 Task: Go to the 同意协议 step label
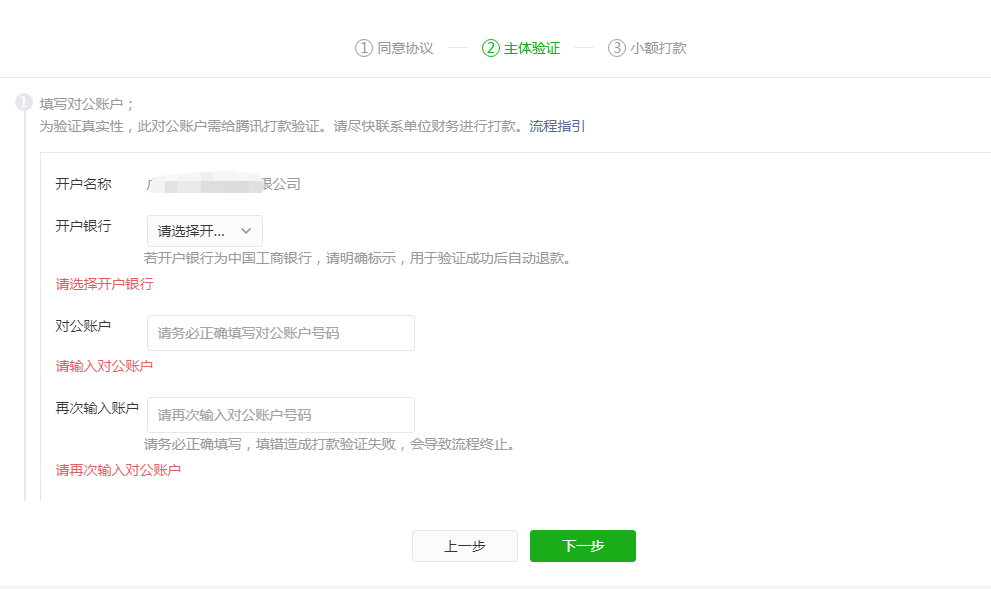click(405, 48)
